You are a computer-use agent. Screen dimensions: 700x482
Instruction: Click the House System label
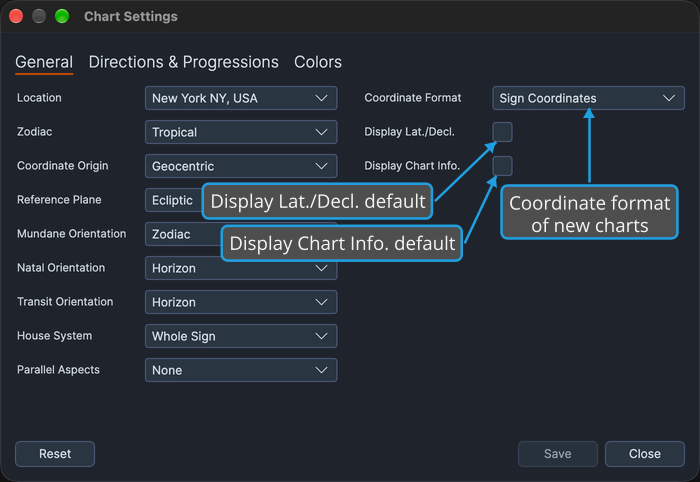[x=54, y=336]
